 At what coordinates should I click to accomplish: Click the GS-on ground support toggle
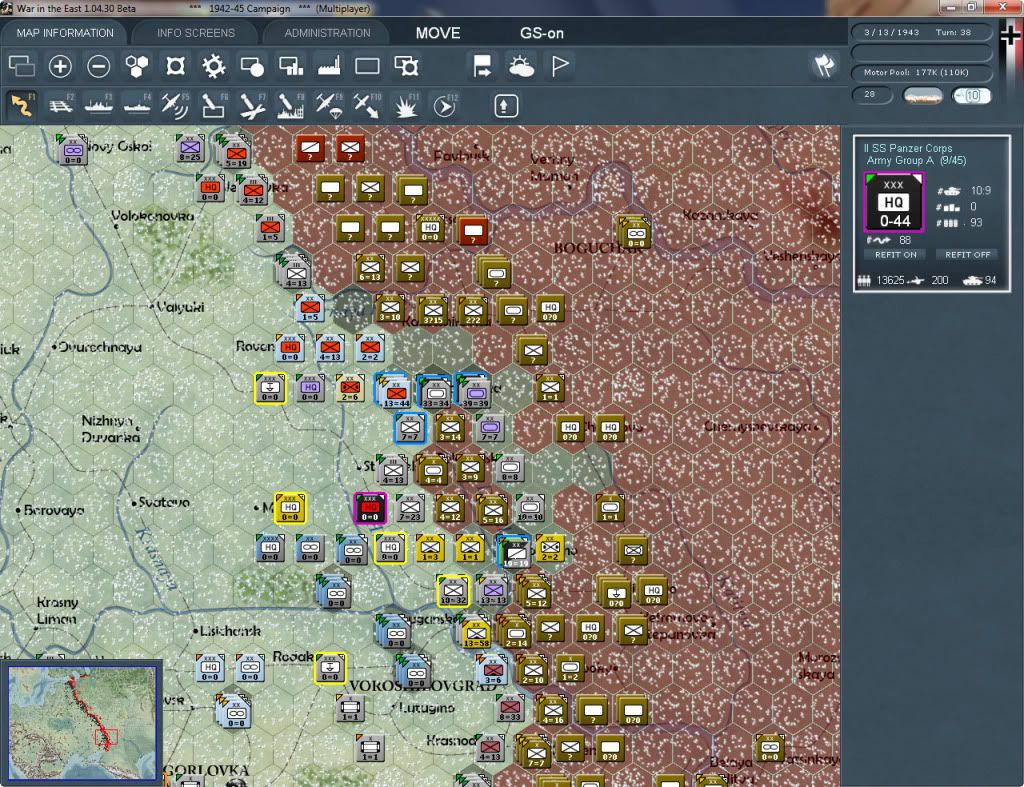tap(541, 33)
